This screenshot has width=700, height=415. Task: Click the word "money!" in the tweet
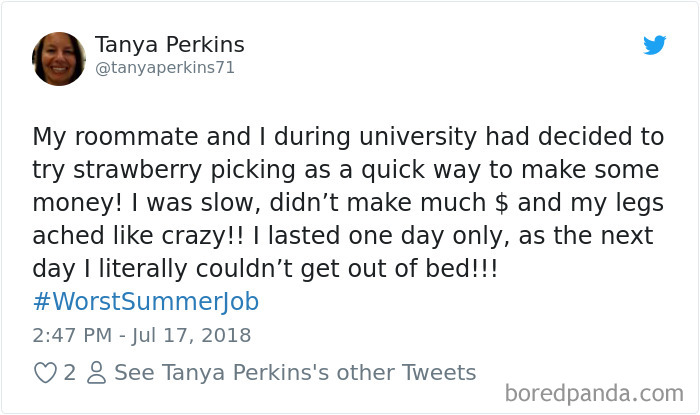(x=71, y=202)
